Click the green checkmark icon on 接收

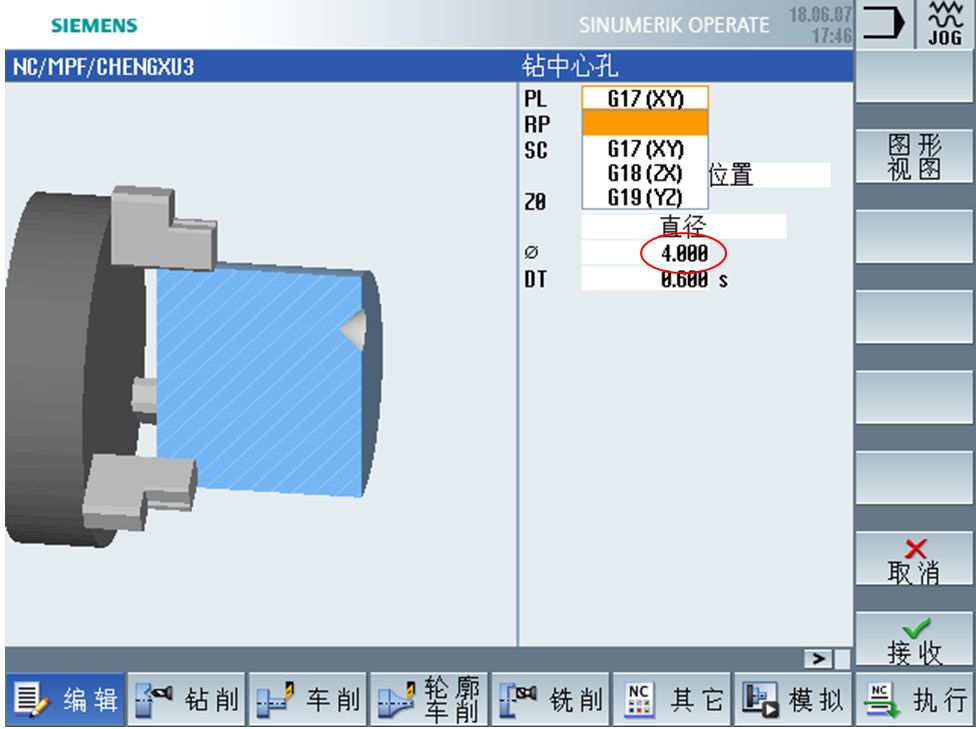[x=916, y=628]
